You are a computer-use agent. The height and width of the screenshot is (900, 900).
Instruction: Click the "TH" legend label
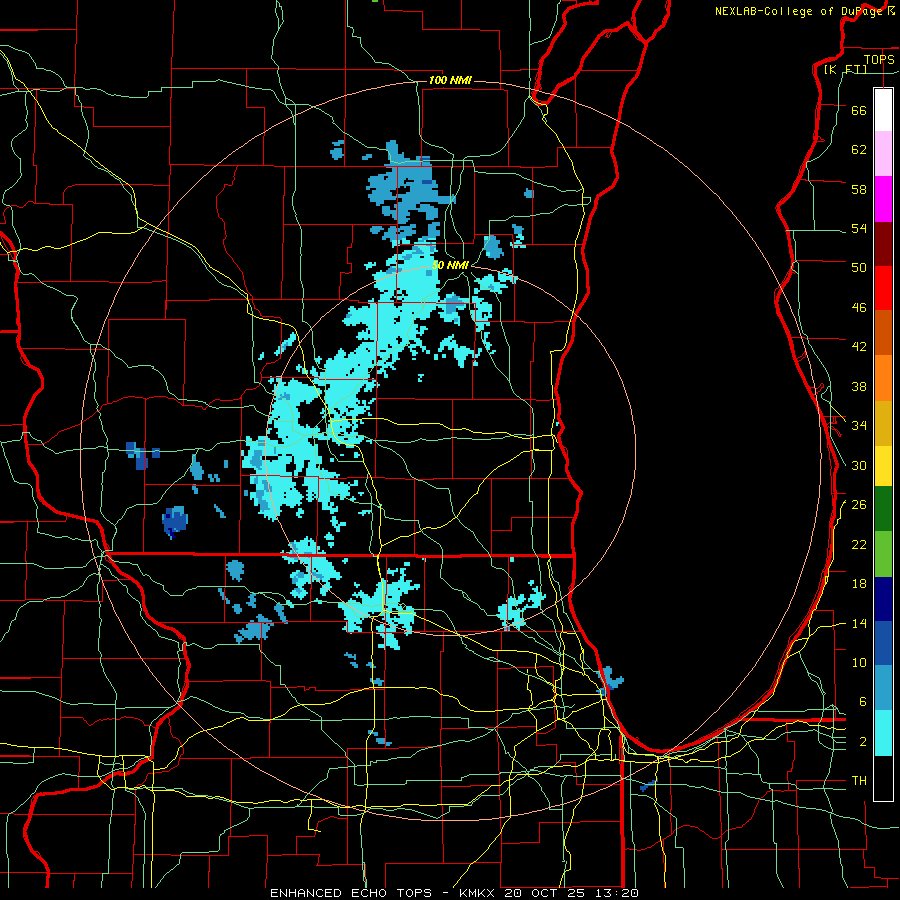[x=859, y=780]
